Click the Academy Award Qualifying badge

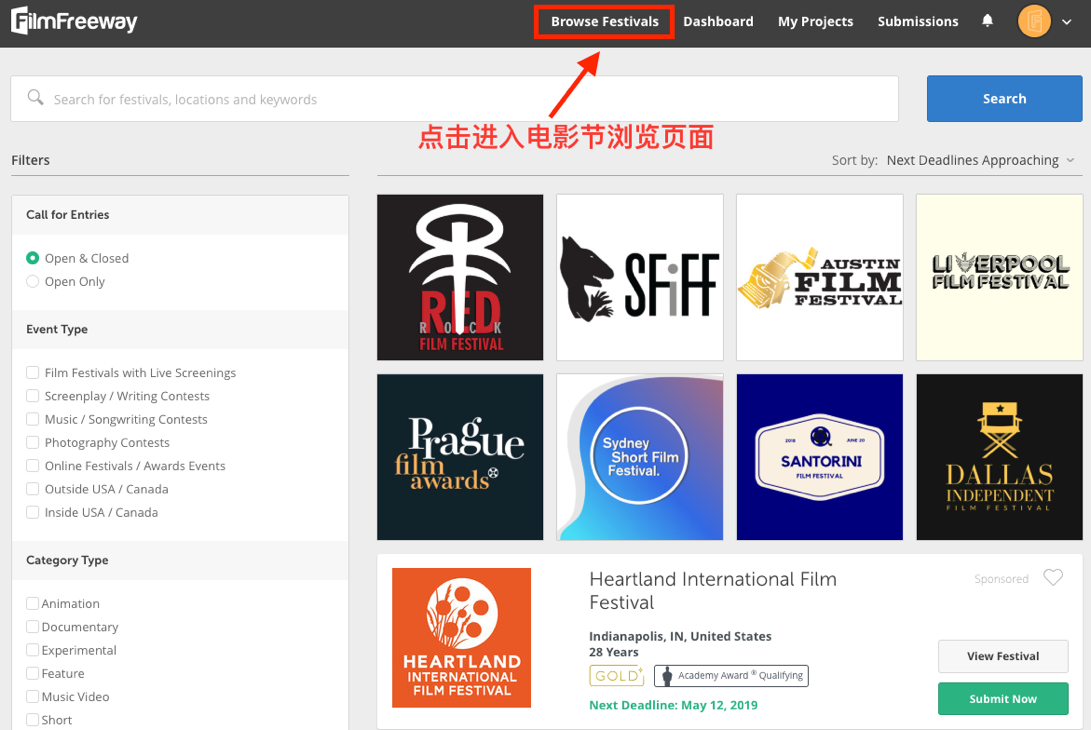[731, 676]
